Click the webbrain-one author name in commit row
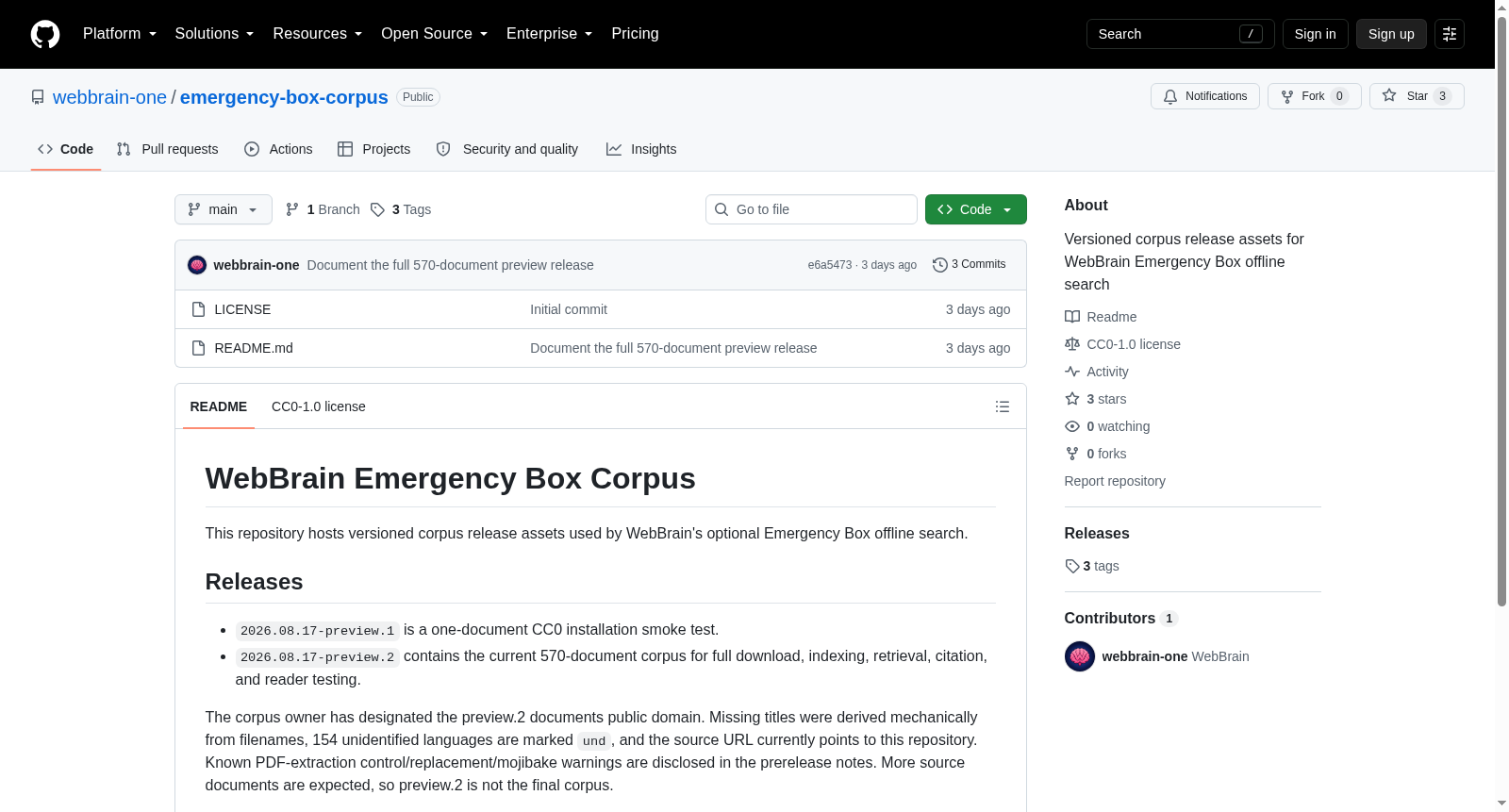The width and height of the screenshot is (1509, 812). [257, 265]
